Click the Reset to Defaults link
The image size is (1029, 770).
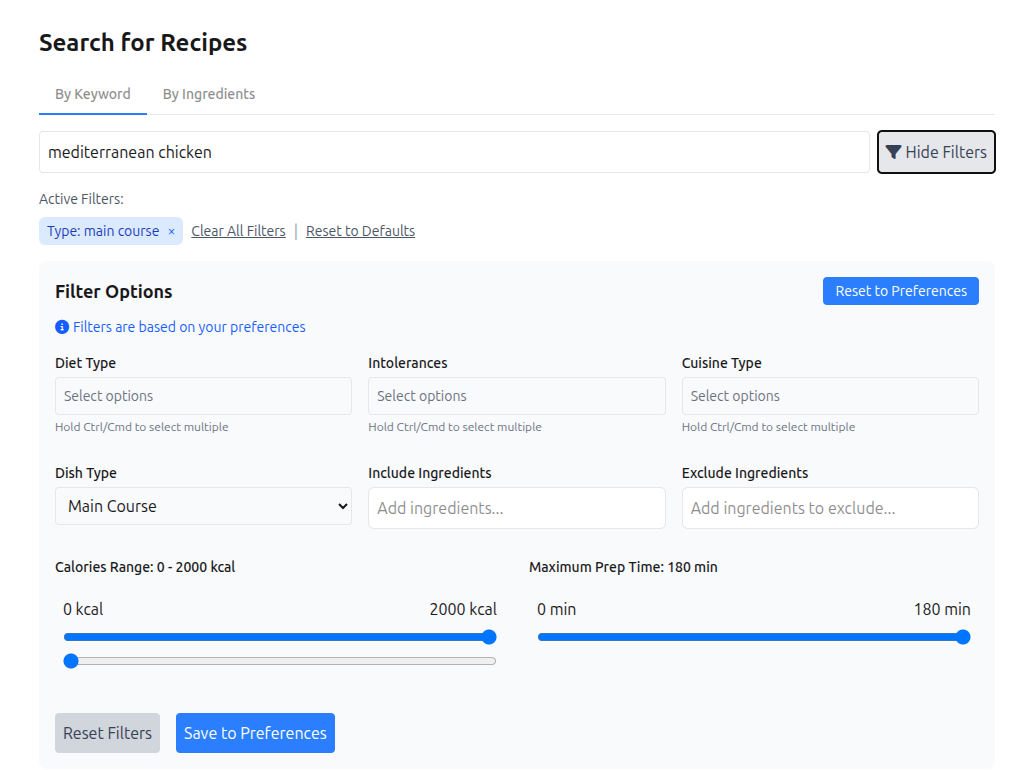tap(360, 231)
